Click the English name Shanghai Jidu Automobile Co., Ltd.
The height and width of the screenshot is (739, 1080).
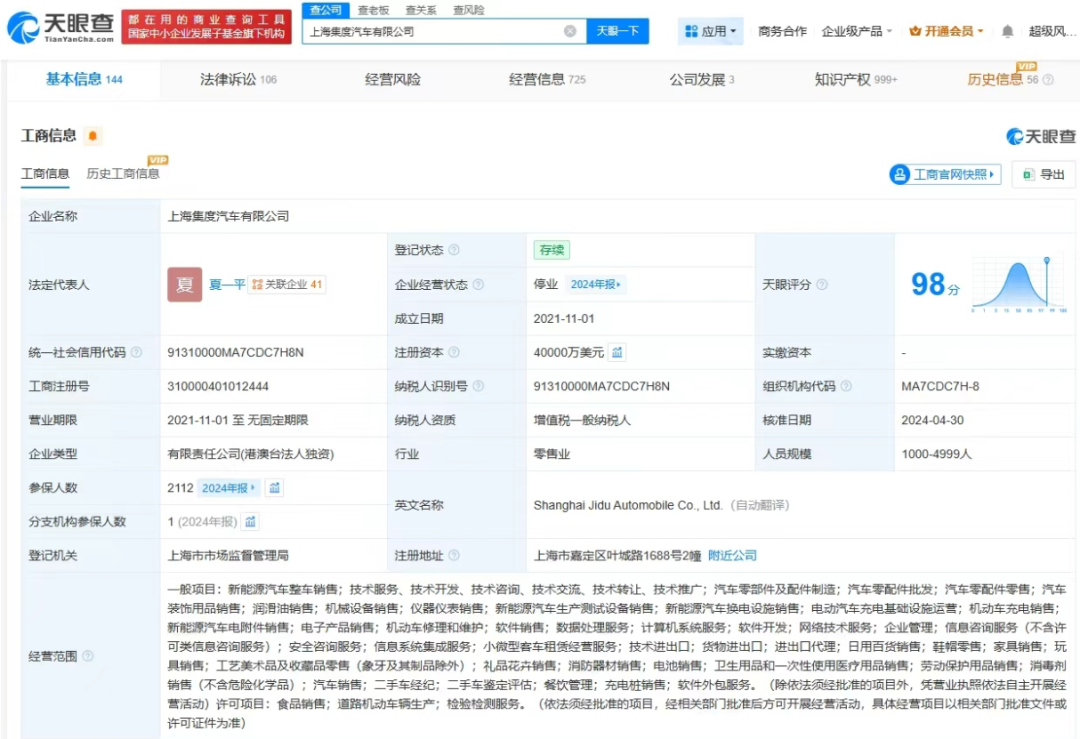pyautogui.click(x=627, y=505)
